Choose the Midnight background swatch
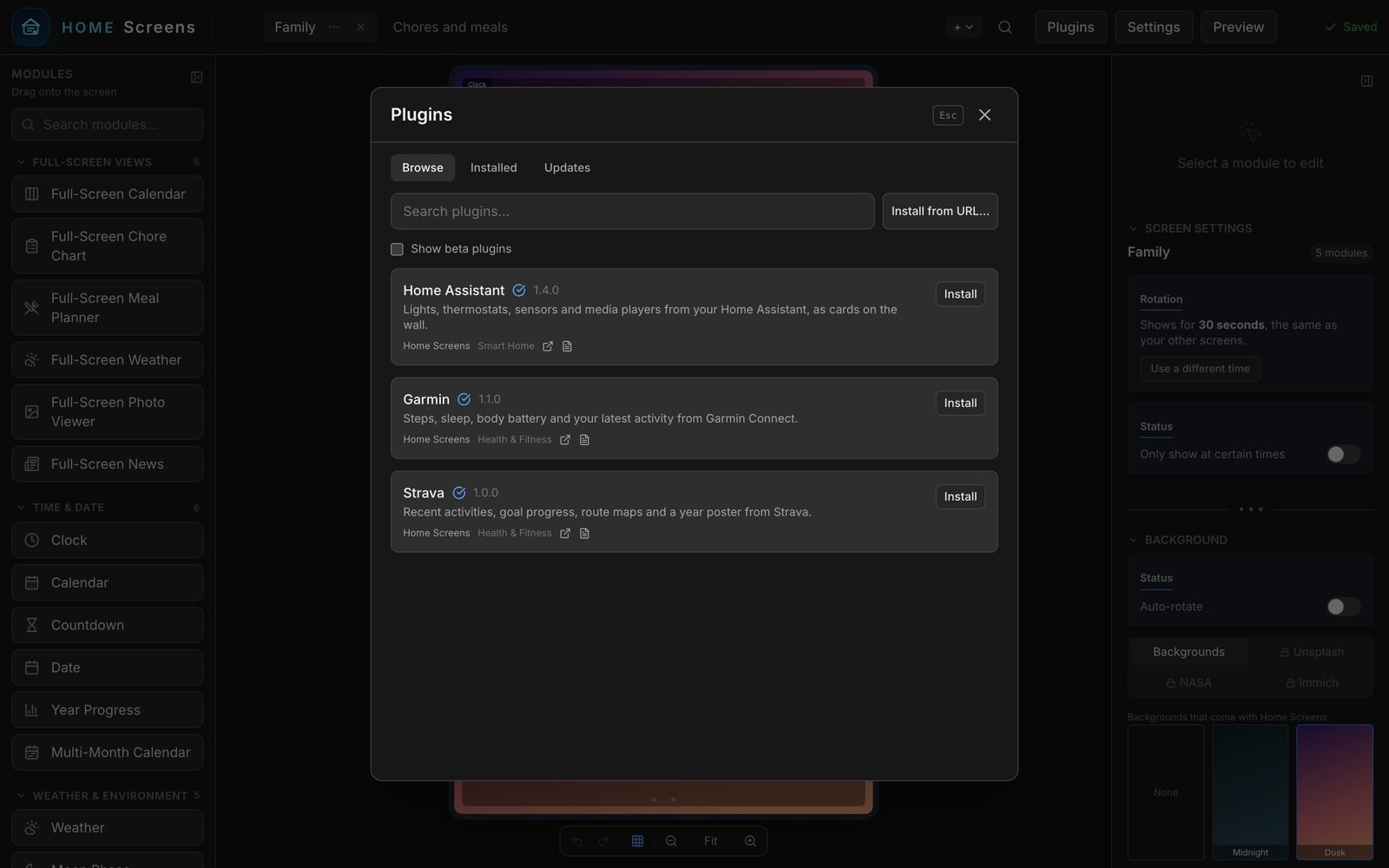This screenshot has width=1389, height=868. (x=1250, y=792)
